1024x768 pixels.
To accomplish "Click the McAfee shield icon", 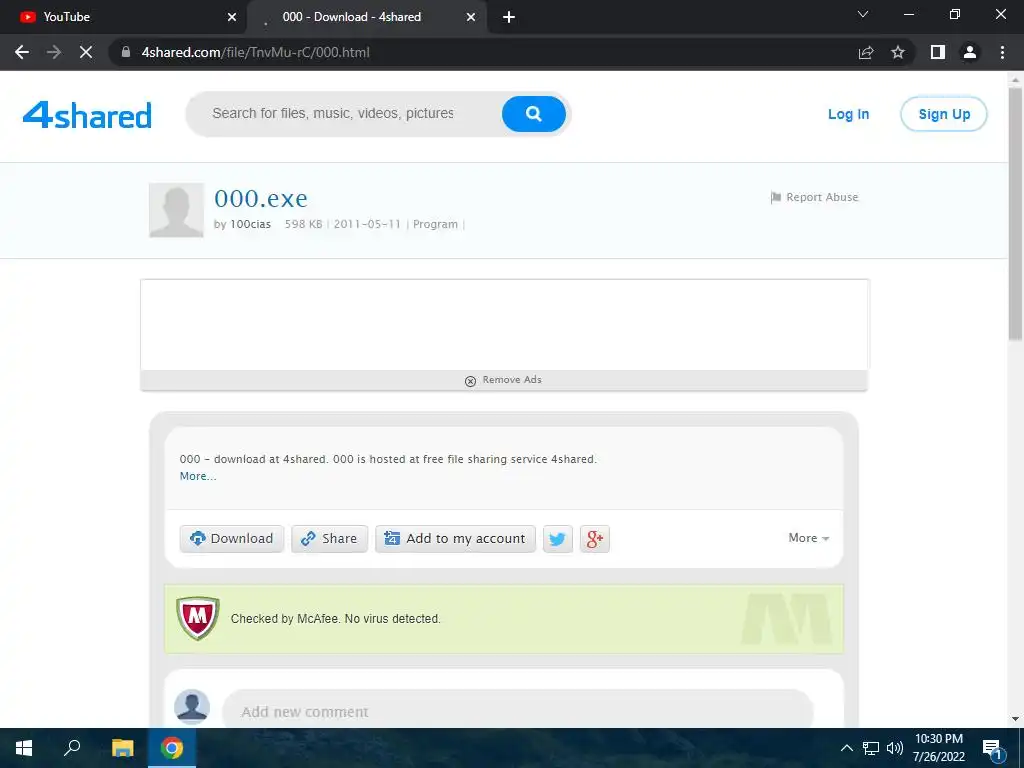I will (x=197, y=618).
